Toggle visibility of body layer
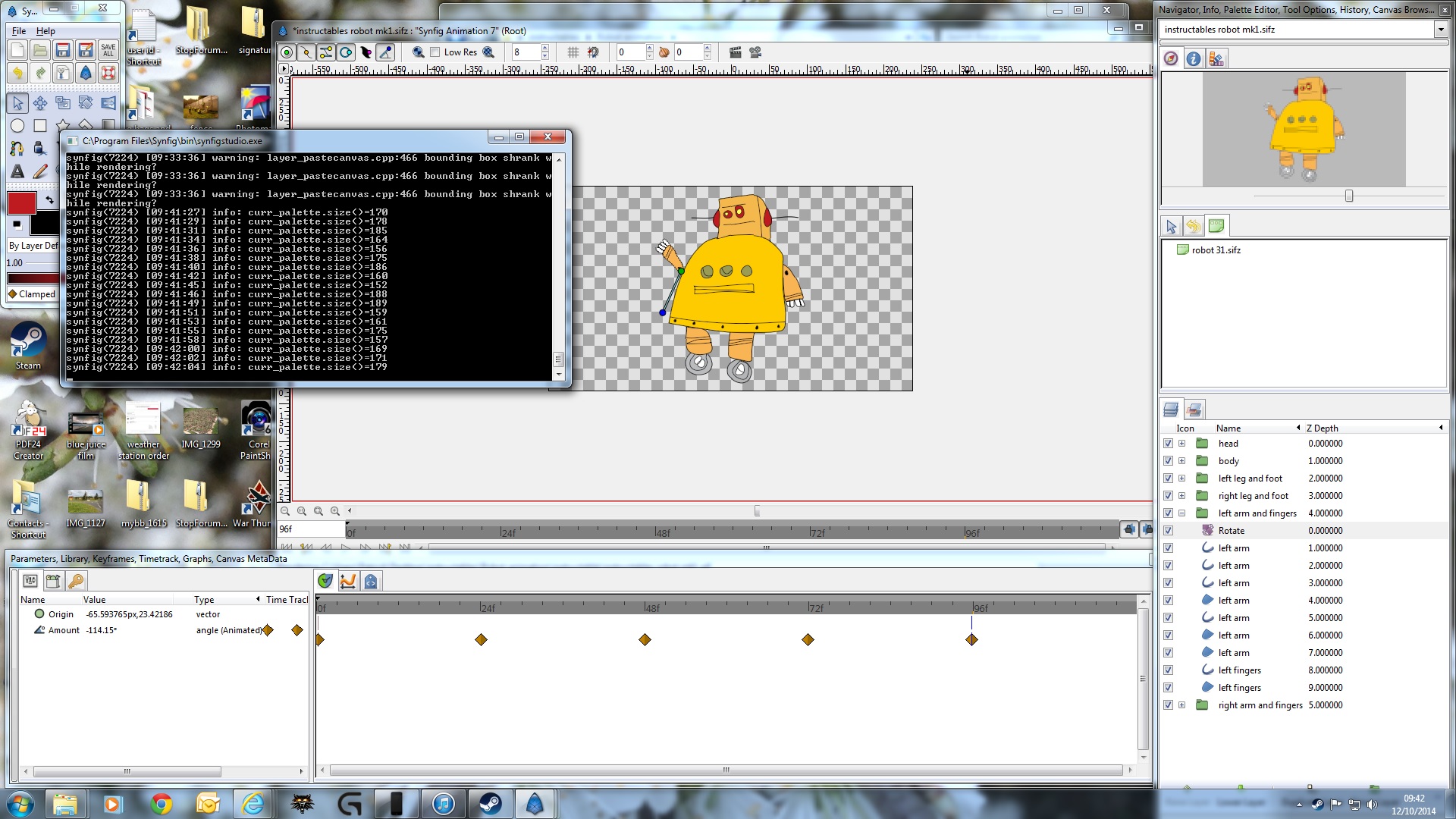Screen dimensions: 1456x819 [x=1168, y=461]
